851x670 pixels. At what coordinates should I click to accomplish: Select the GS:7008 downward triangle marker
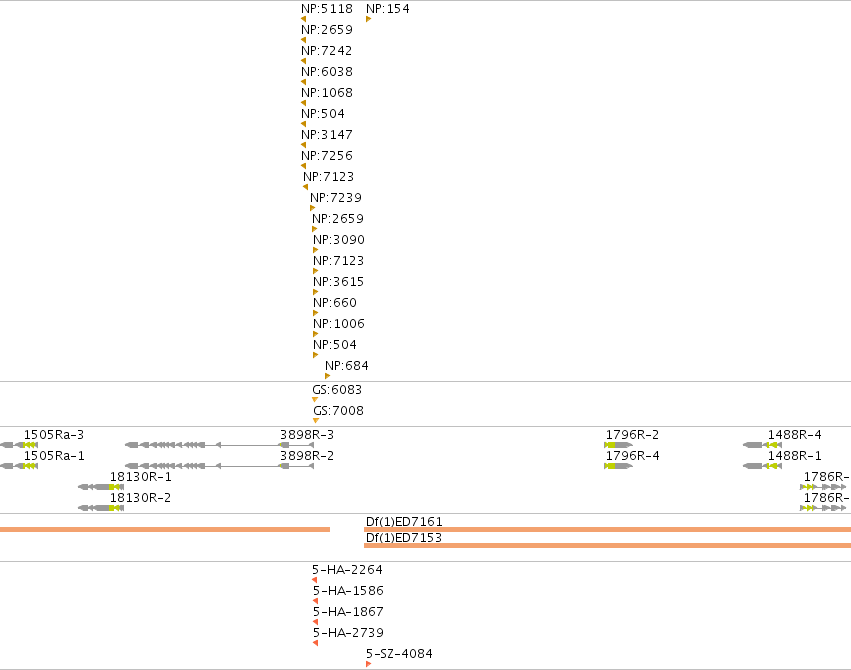316,420
